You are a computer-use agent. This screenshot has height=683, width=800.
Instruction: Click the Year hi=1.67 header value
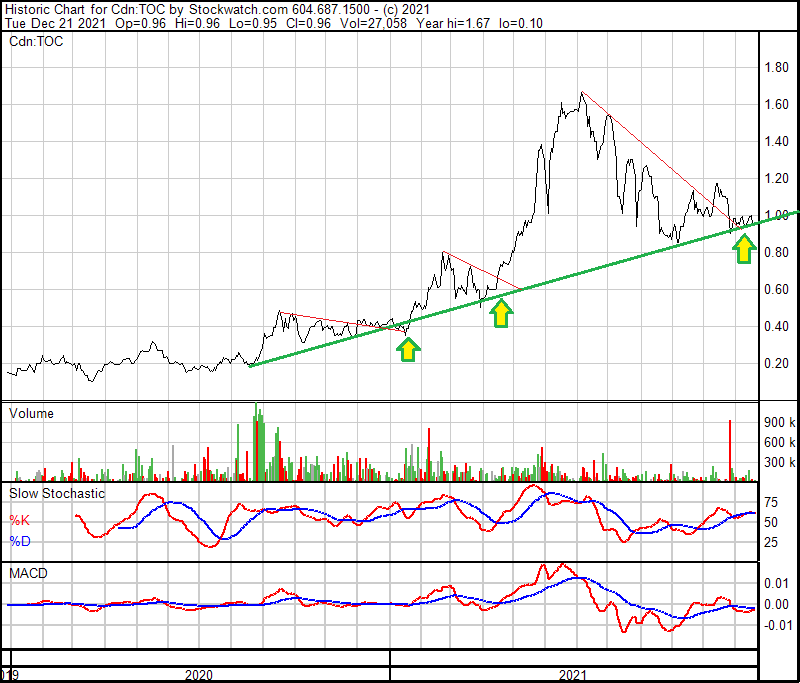pyautogui.click(x=453, y=23)
